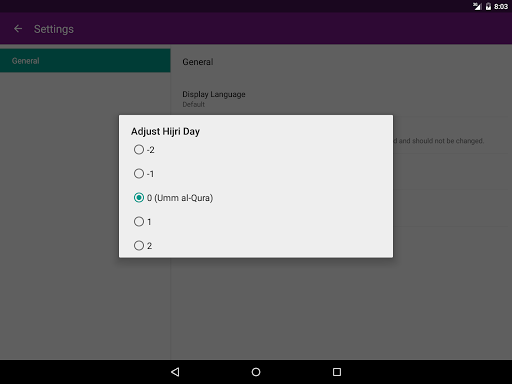Tap the Settings title text
The width and height of the screenshot is (512, 384).
click(54, 29)
